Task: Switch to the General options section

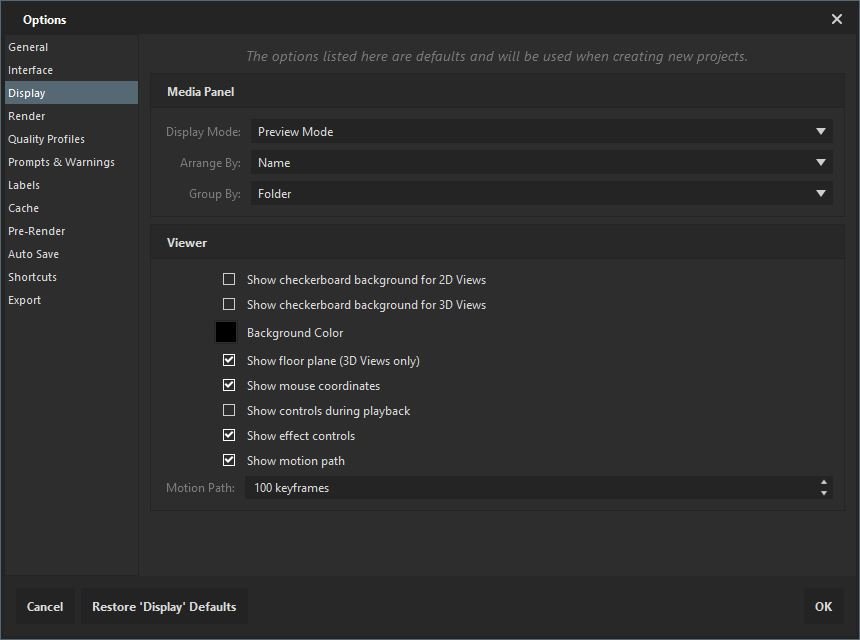Action: point(28,47)
